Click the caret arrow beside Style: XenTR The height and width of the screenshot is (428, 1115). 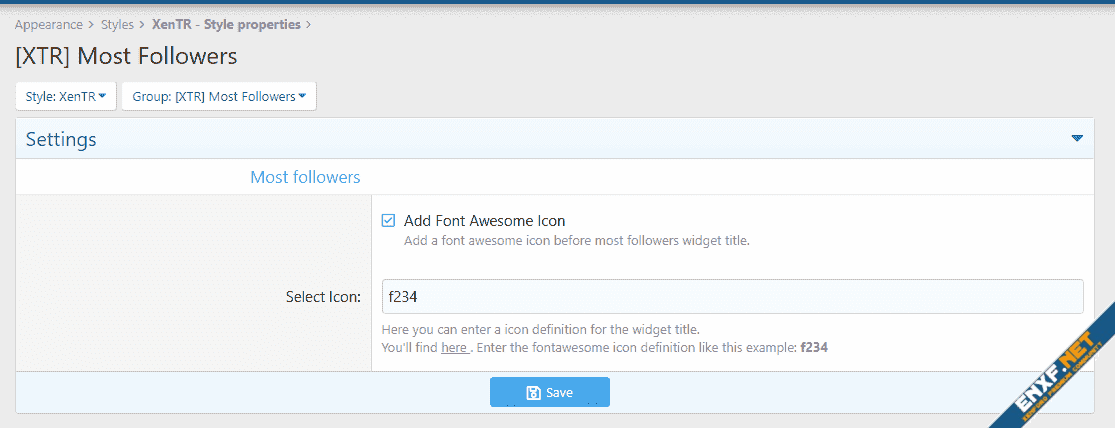(x=102, y=97)
